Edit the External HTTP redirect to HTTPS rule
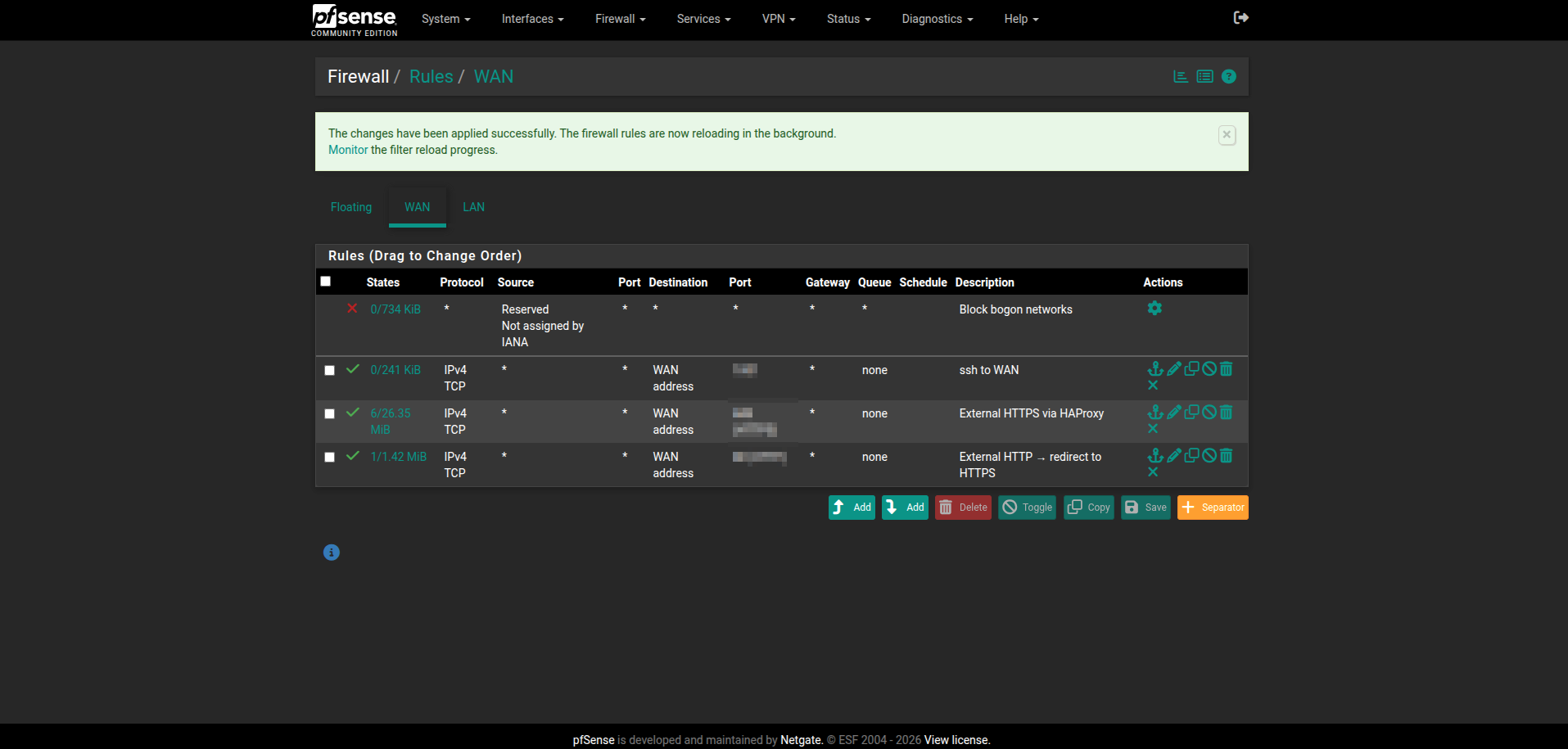Image resolution: width=1568 pixels, height=749 pixels. [1174, 456]
